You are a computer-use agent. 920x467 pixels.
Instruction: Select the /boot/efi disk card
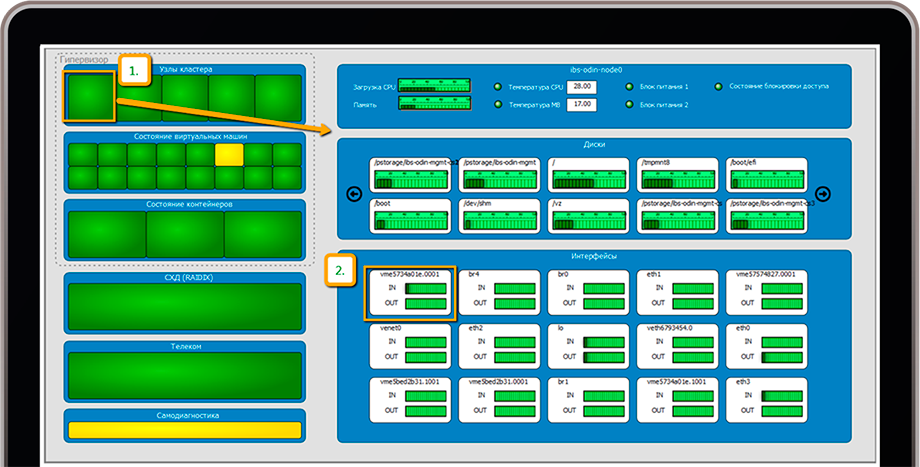pyautogui.click(x=766, y=175)
